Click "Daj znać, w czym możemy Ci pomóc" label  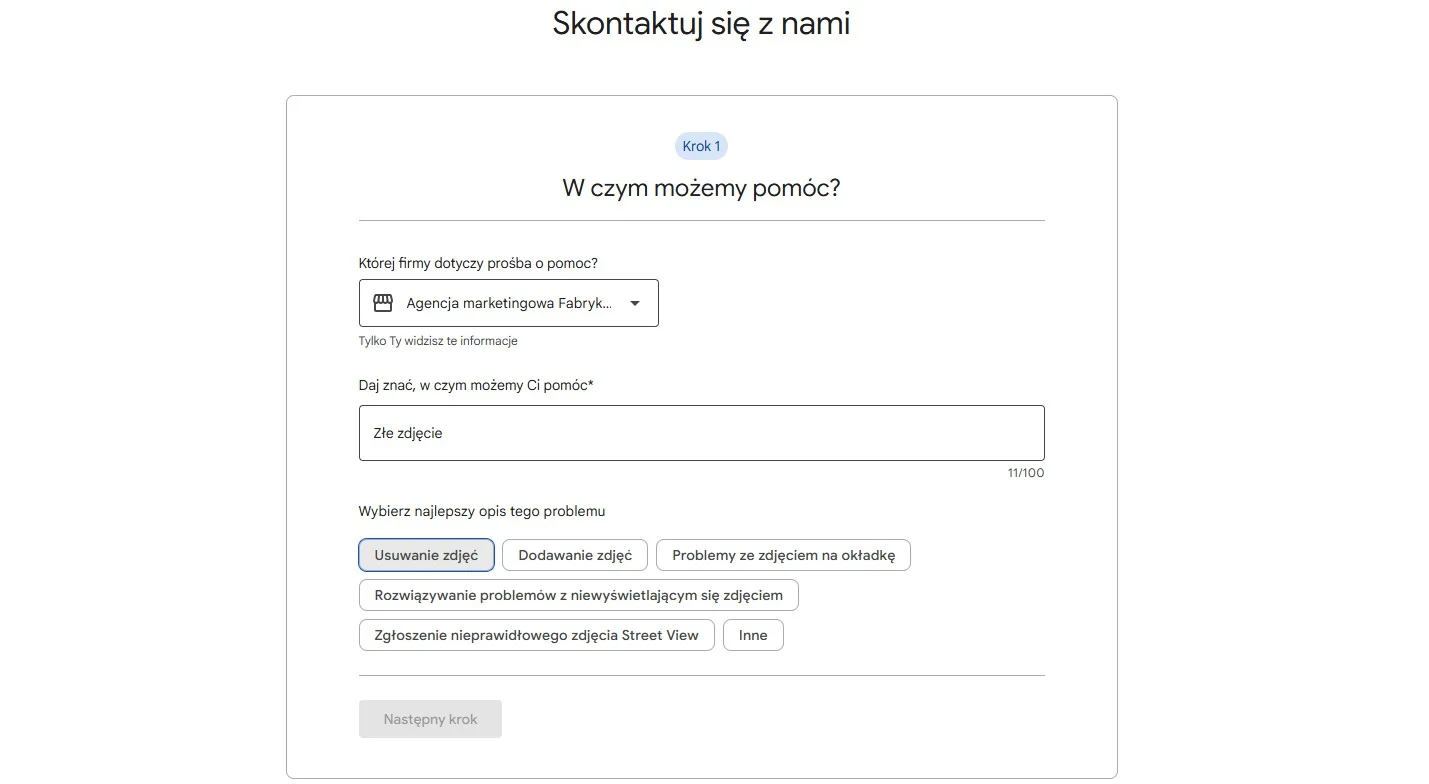click(x=475, y=385)
